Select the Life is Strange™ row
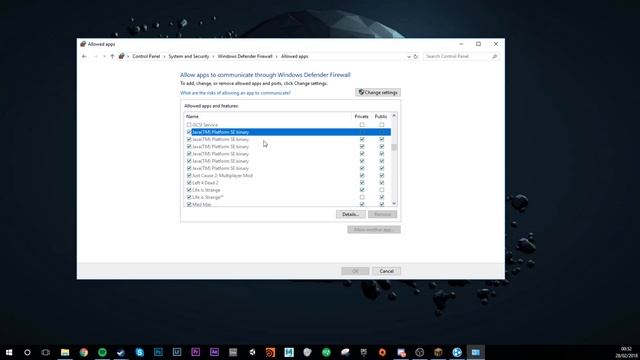This screenshot has height=360, width=640. point(288,197)
